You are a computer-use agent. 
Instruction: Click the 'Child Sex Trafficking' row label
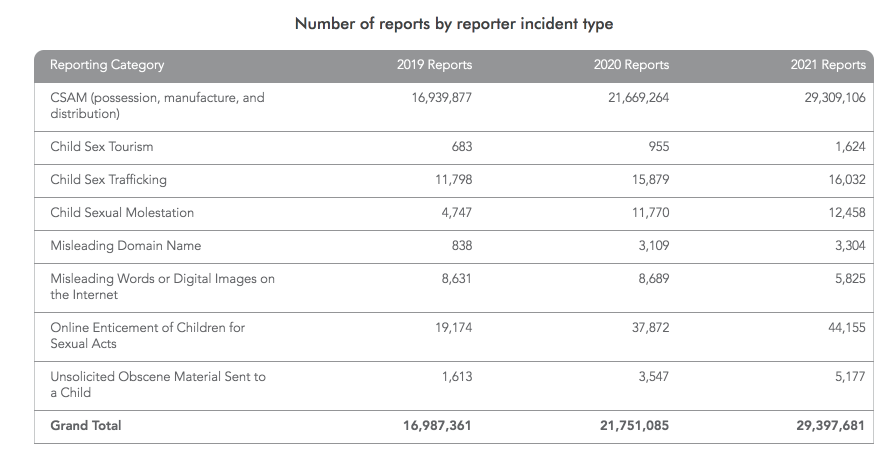[109, 180]
